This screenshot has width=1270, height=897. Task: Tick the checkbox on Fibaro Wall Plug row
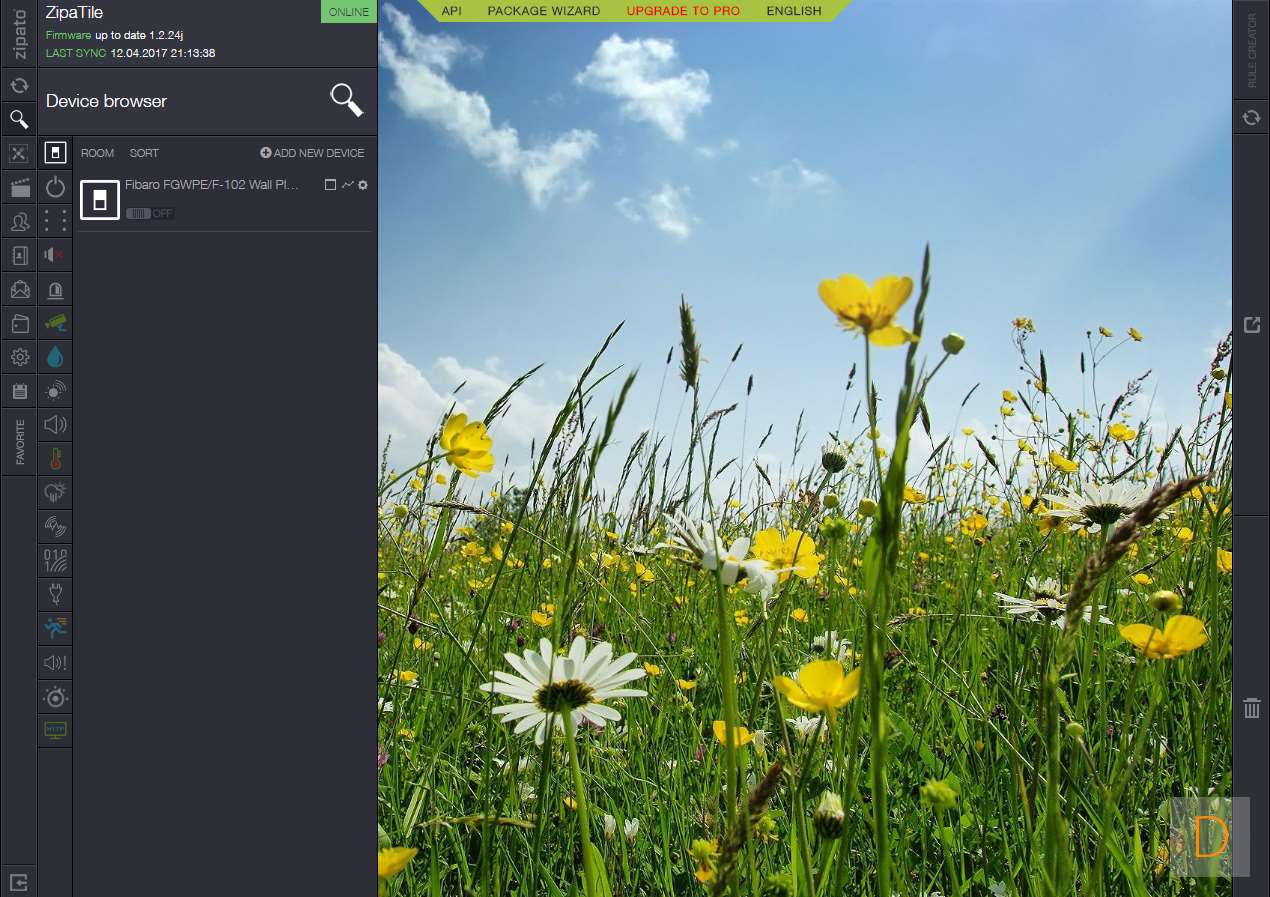330,185
